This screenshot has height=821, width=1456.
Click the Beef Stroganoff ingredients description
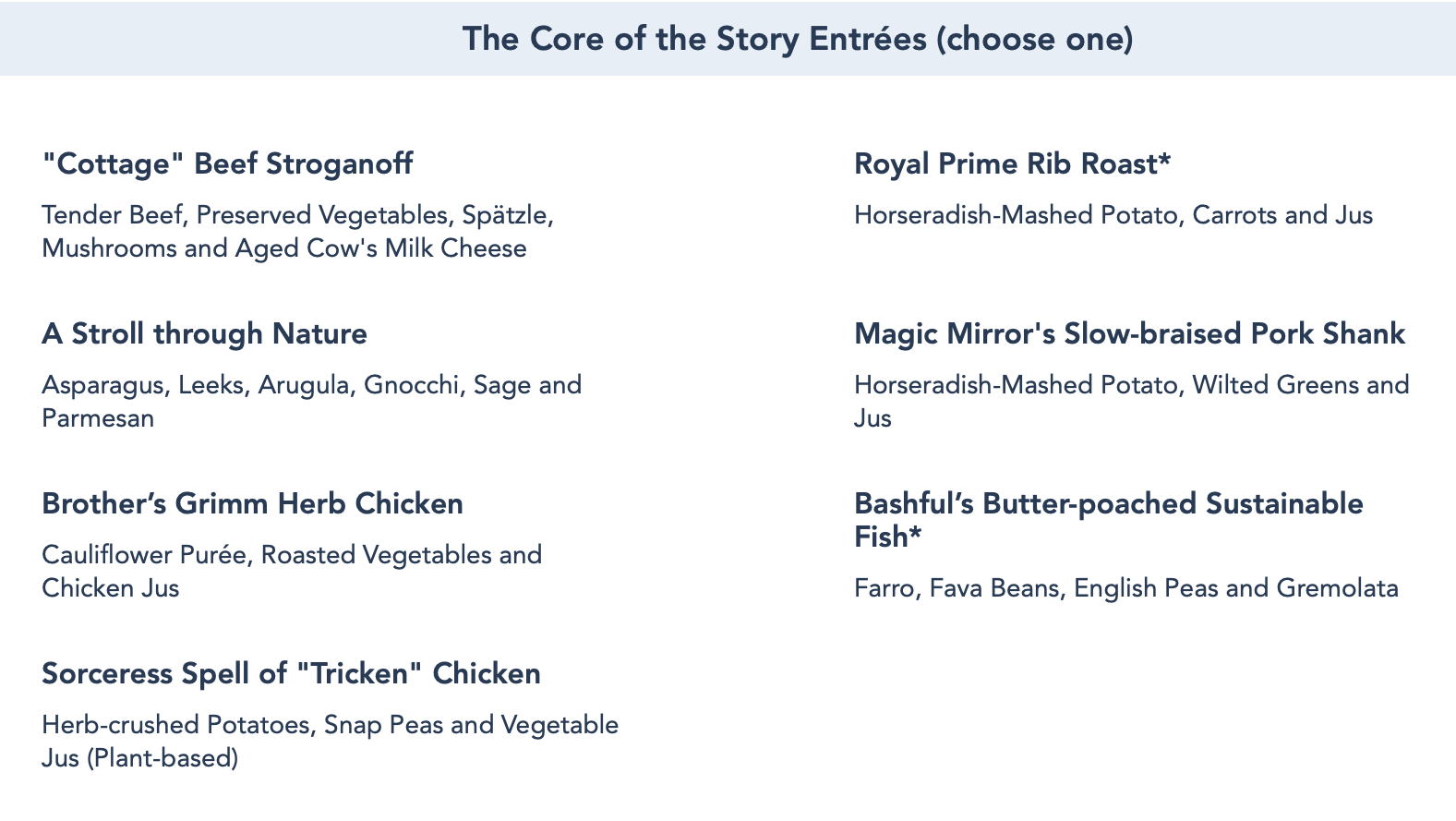(297, 232)
